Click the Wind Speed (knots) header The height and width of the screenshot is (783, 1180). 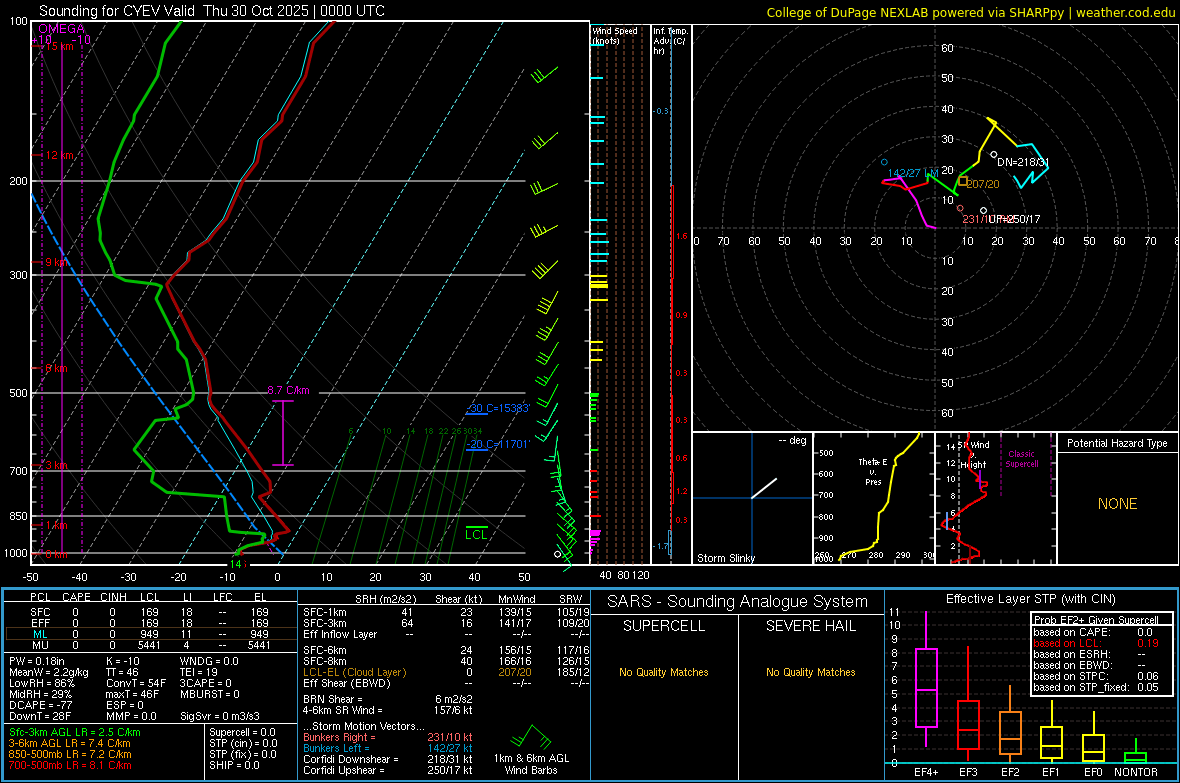point(615,35)
